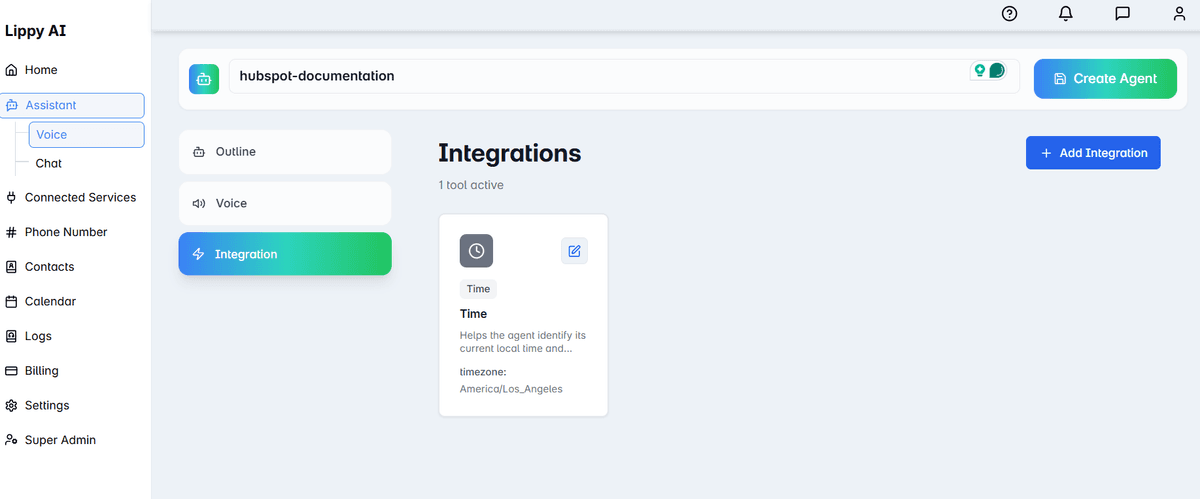Viewport: 1200px width, 499px height.
Task: Click the plus icon in Add Integration
Action: pos(1046,153)
